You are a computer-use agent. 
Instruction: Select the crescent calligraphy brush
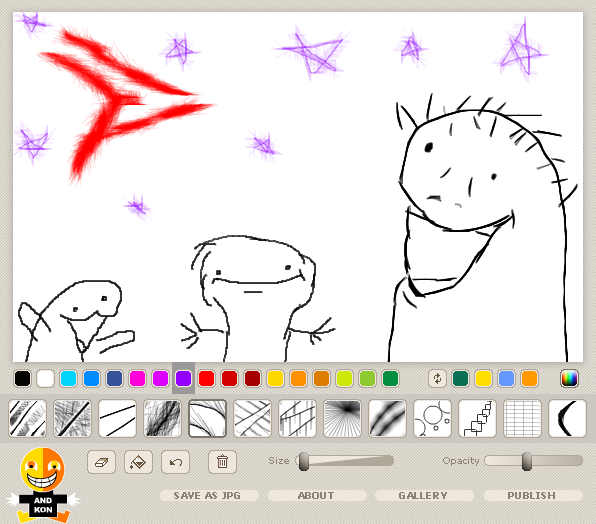567,418
